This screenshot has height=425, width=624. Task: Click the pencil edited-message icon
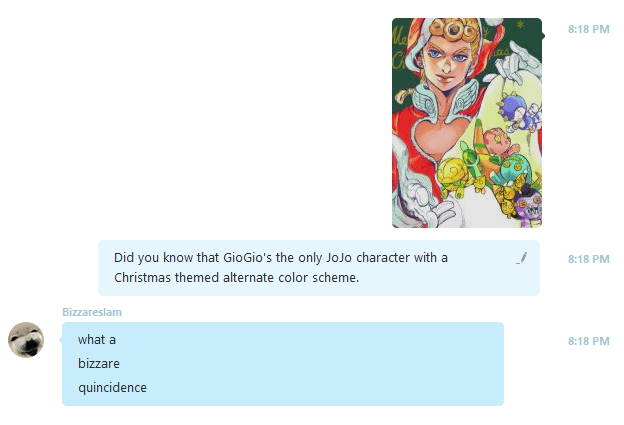[x=521, y=258]
